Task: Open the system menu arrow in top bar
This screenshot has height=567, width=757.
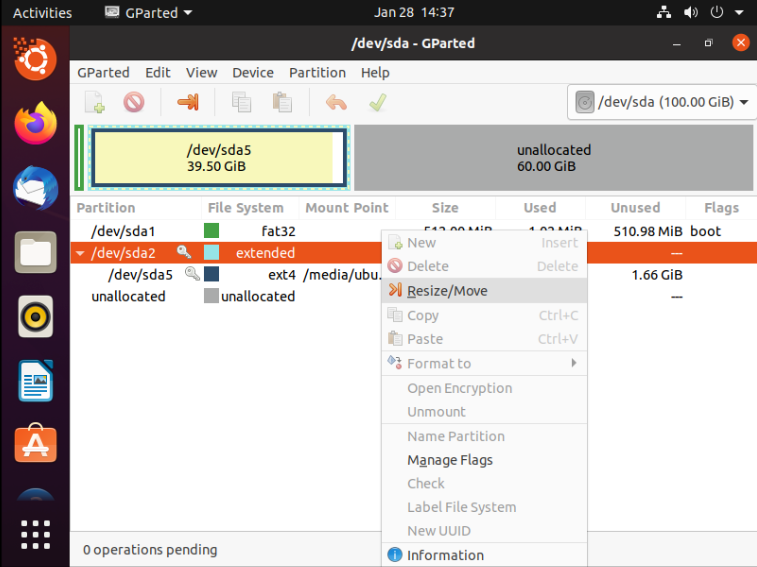Action: pyautogui.click(x=739, y=13)
